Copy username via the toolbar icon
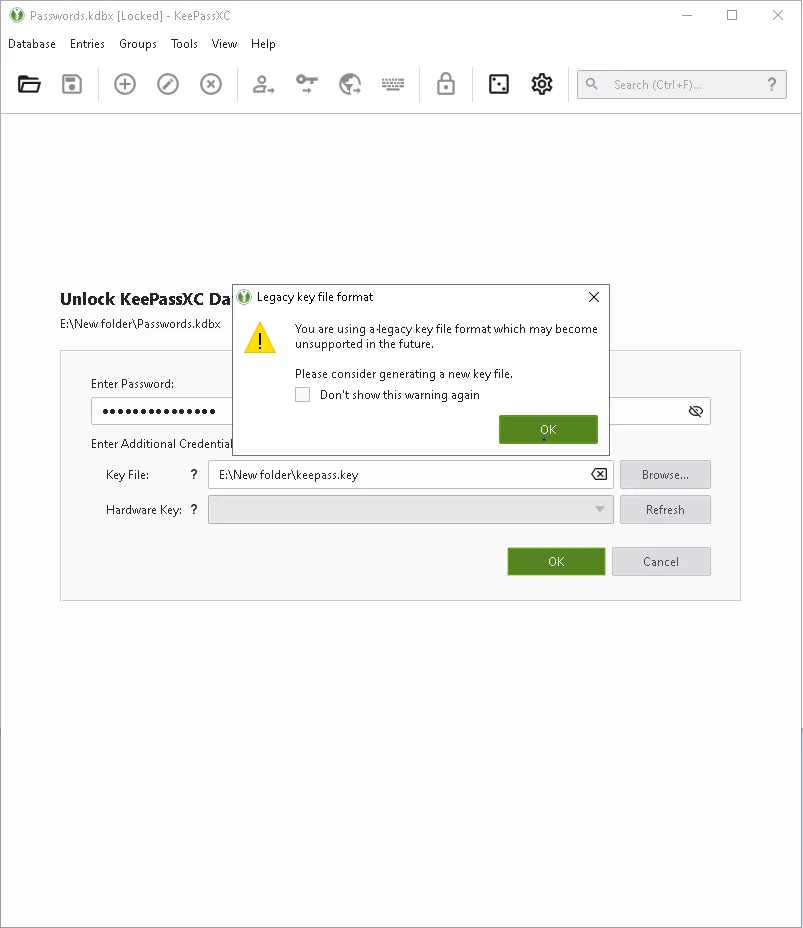 pyautogui.click(x=264, y=84)
